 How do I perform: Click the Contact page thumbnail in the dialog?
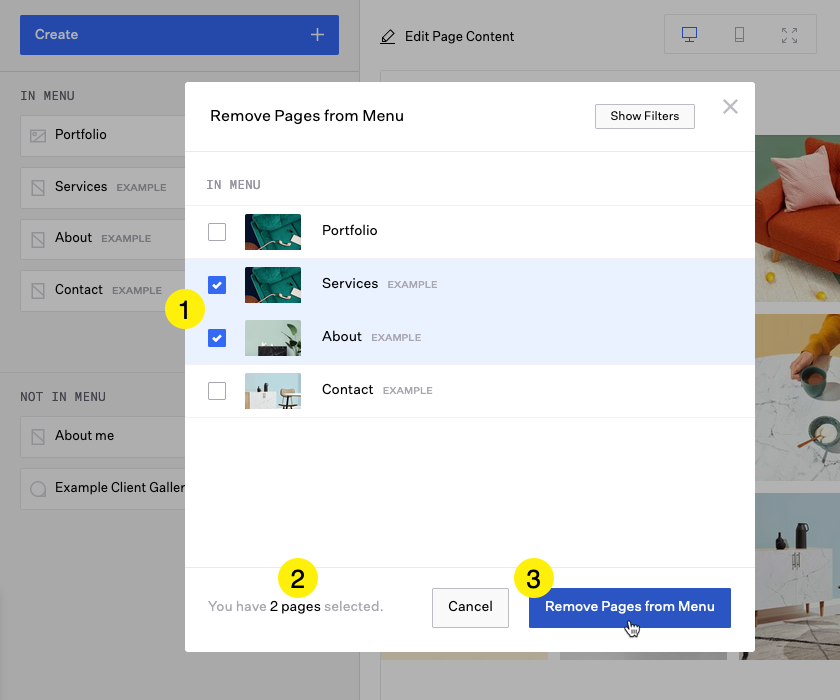pyautogui.click(x=272, y=391)
